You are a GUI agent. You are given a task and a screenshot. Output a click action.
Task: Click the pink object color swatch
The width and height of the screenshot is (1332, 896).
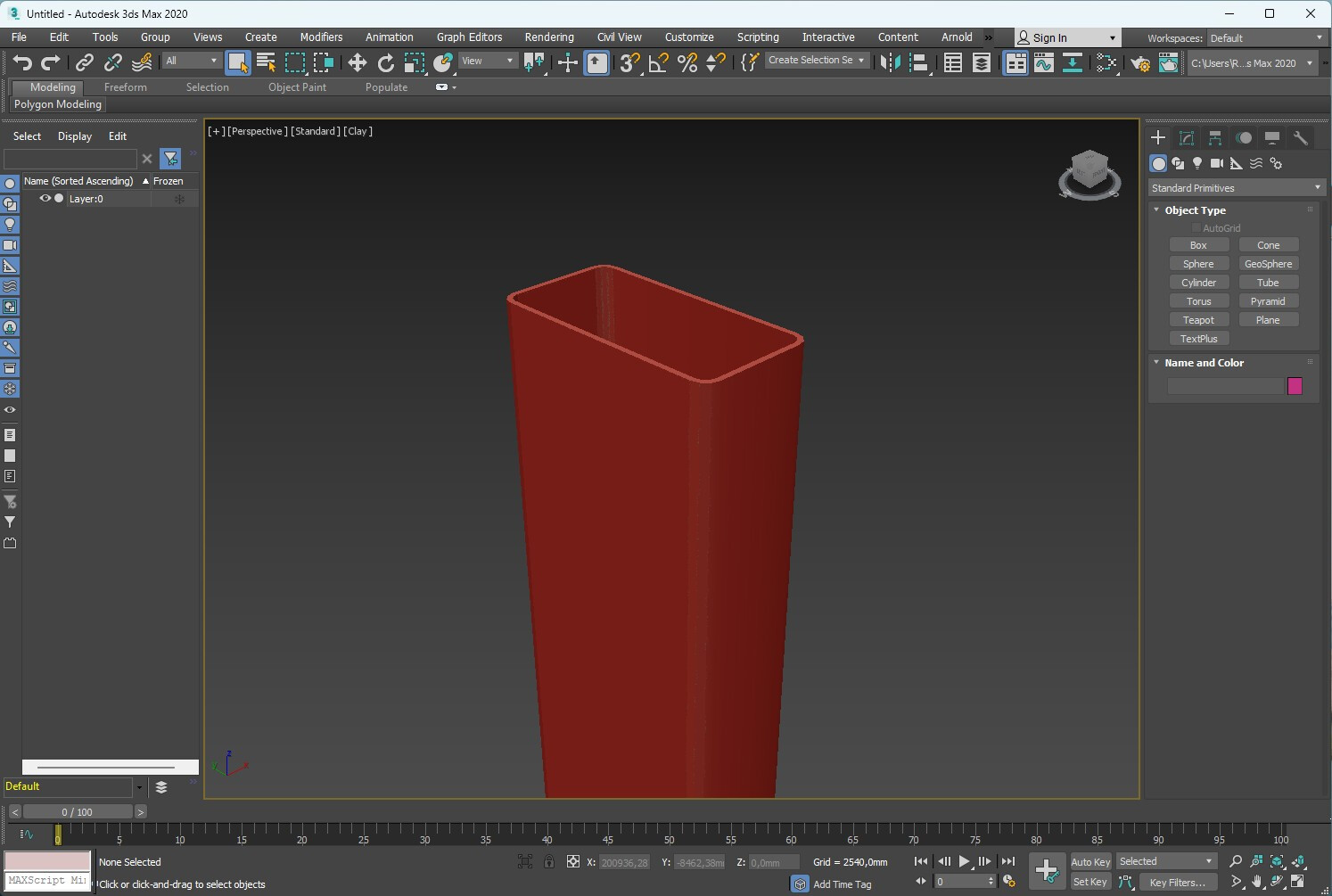(x=1295, y=386)
